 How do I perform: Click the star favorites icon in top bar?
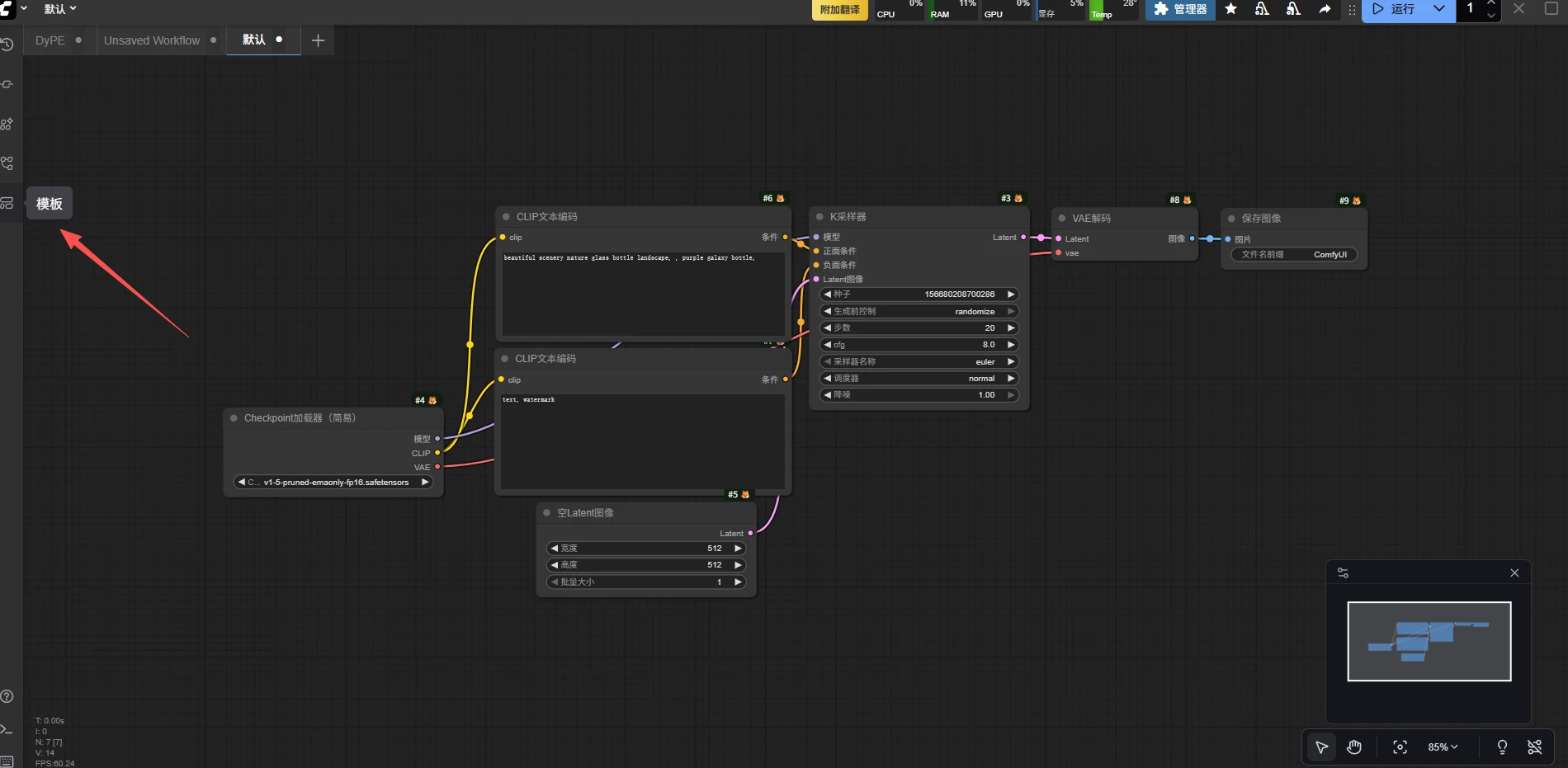[1230, 9]
